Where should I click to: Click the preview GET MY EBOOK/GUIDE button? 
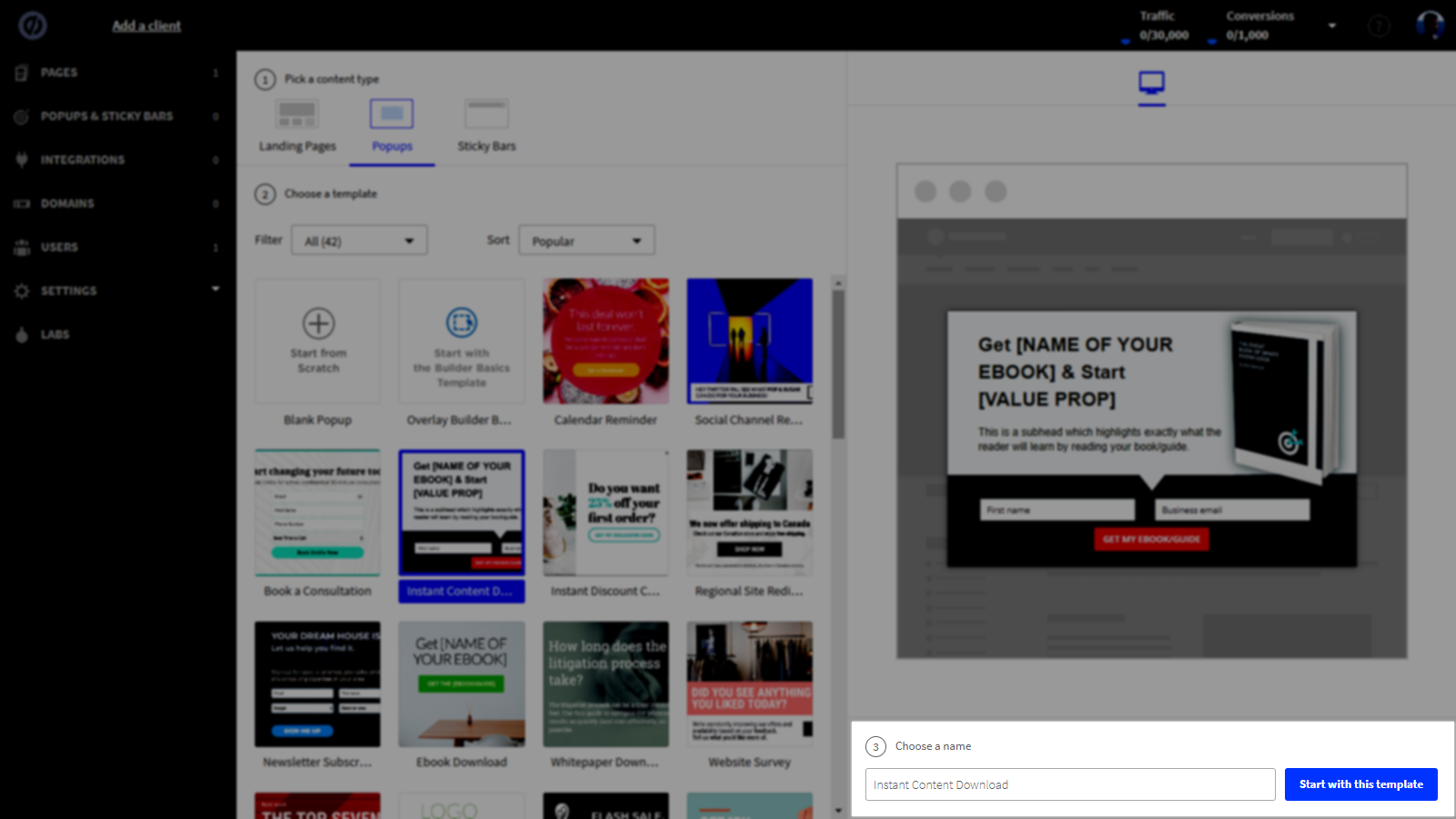pyautogui.click(x=1151, y=540)
